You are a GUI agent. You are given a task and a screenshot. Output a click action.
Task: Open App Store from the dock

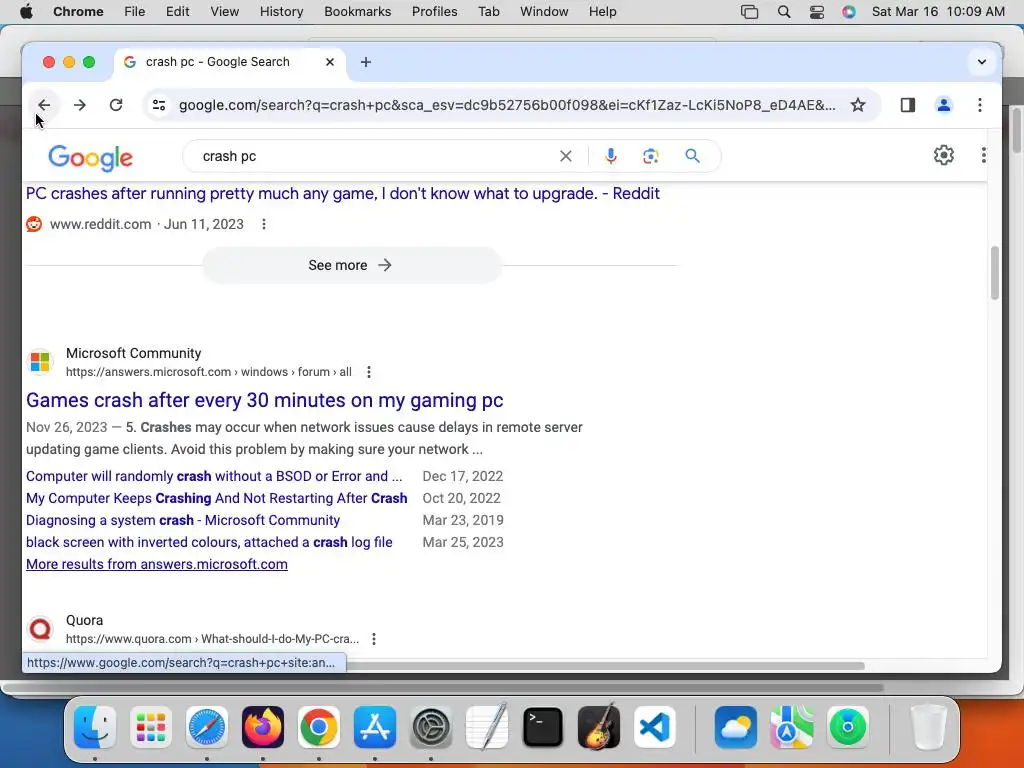[x=375, y=727]
